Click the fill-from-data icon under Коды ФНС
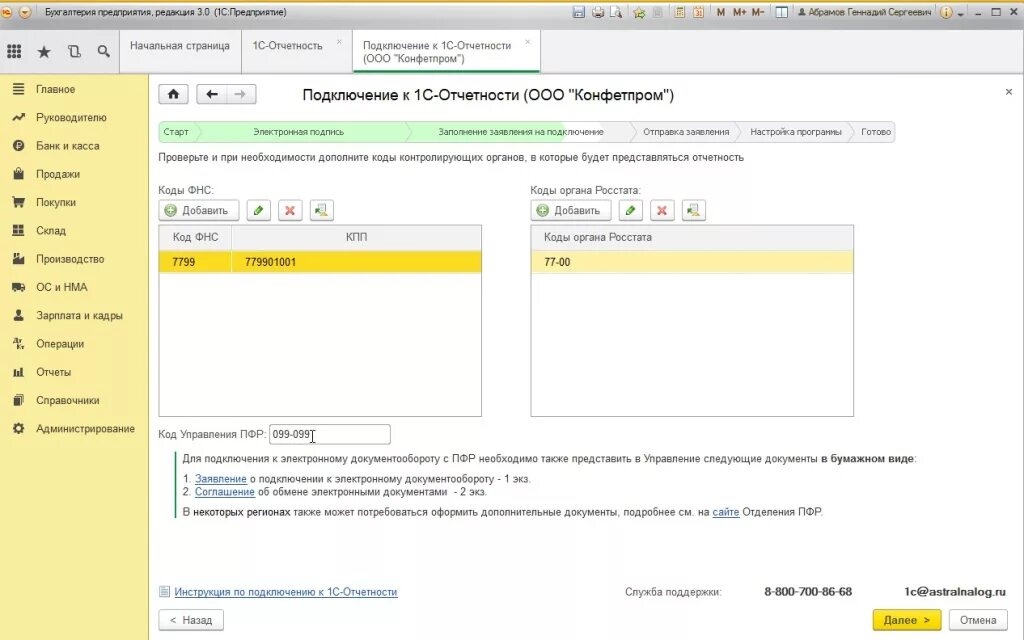This screenshot has height=640, width=1024. [x=321, y=210]
